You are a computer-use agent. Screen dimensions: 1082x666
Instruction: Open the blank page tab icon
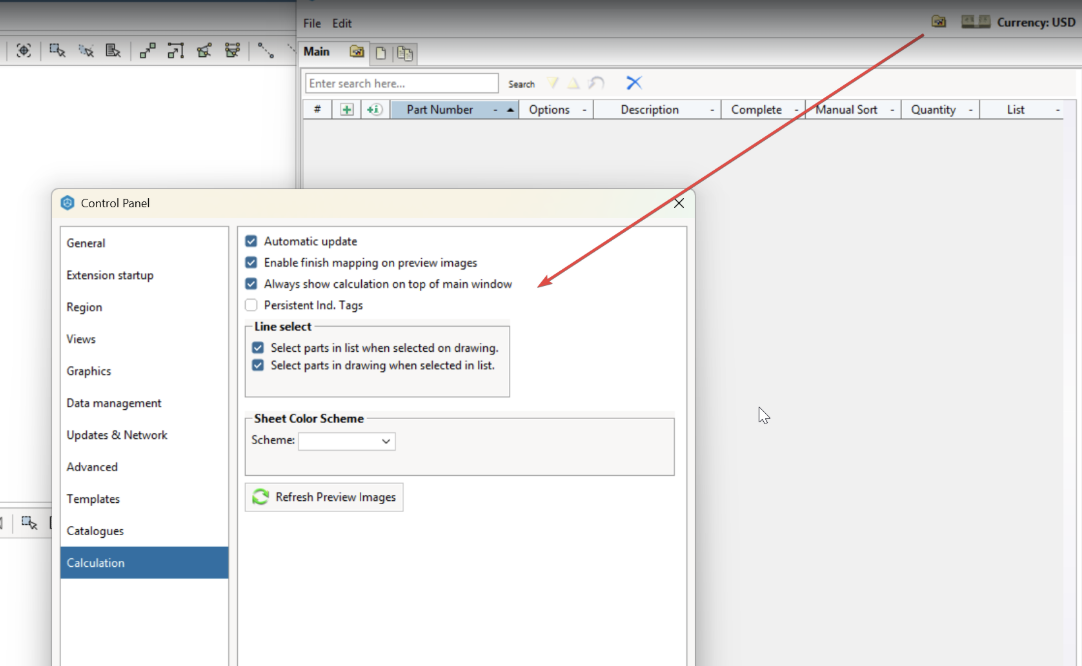pos(380,53)
